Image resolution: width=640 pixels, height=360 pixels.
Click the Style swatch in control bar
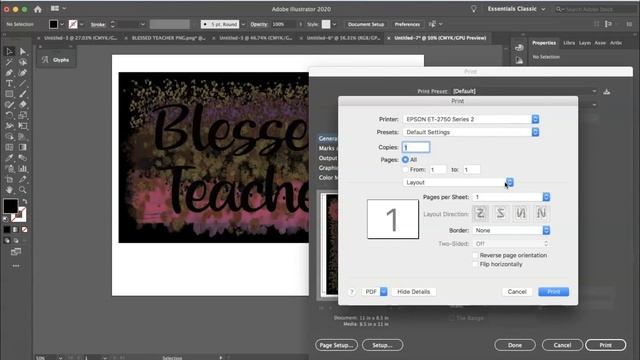(x=326, y=24)
